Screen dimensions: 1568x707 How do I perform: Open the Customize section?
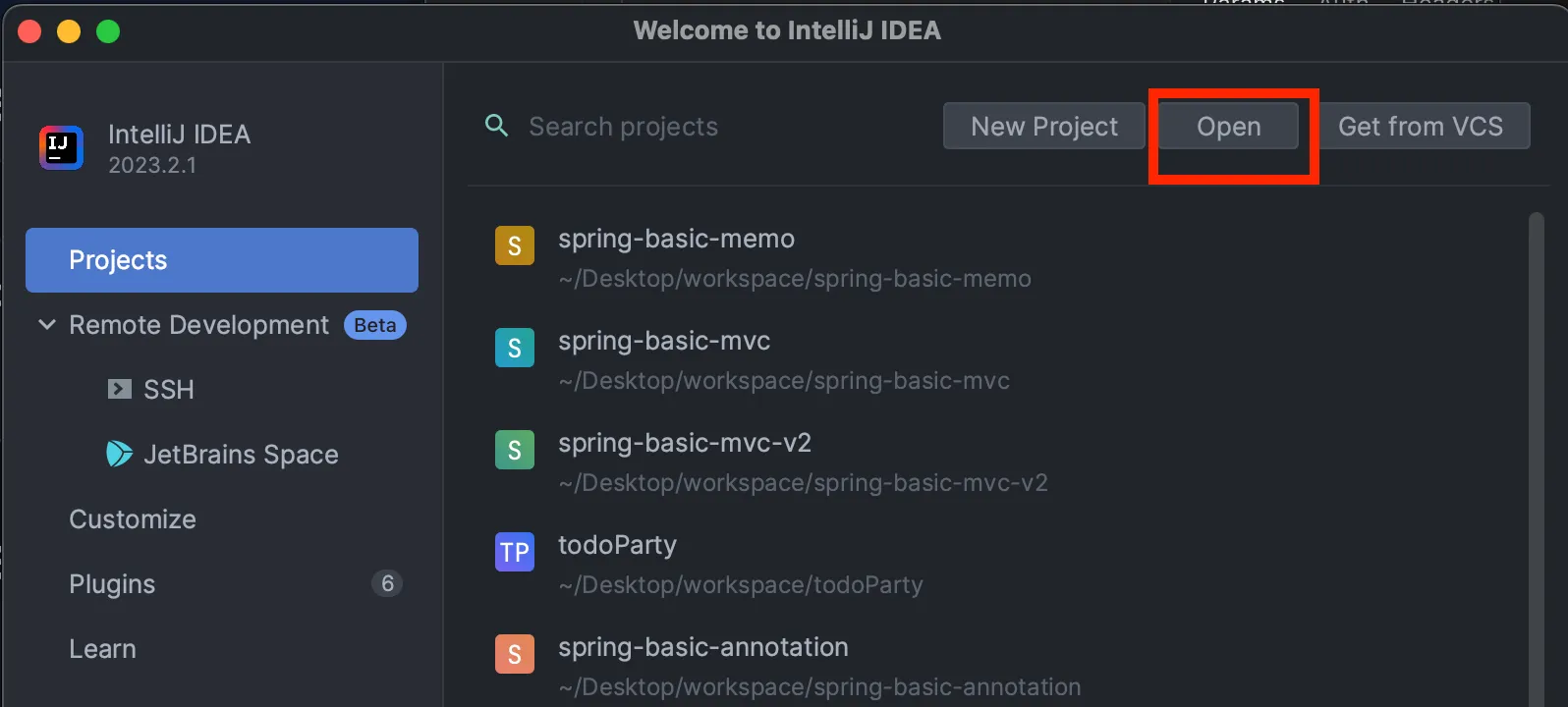(133, 519)
